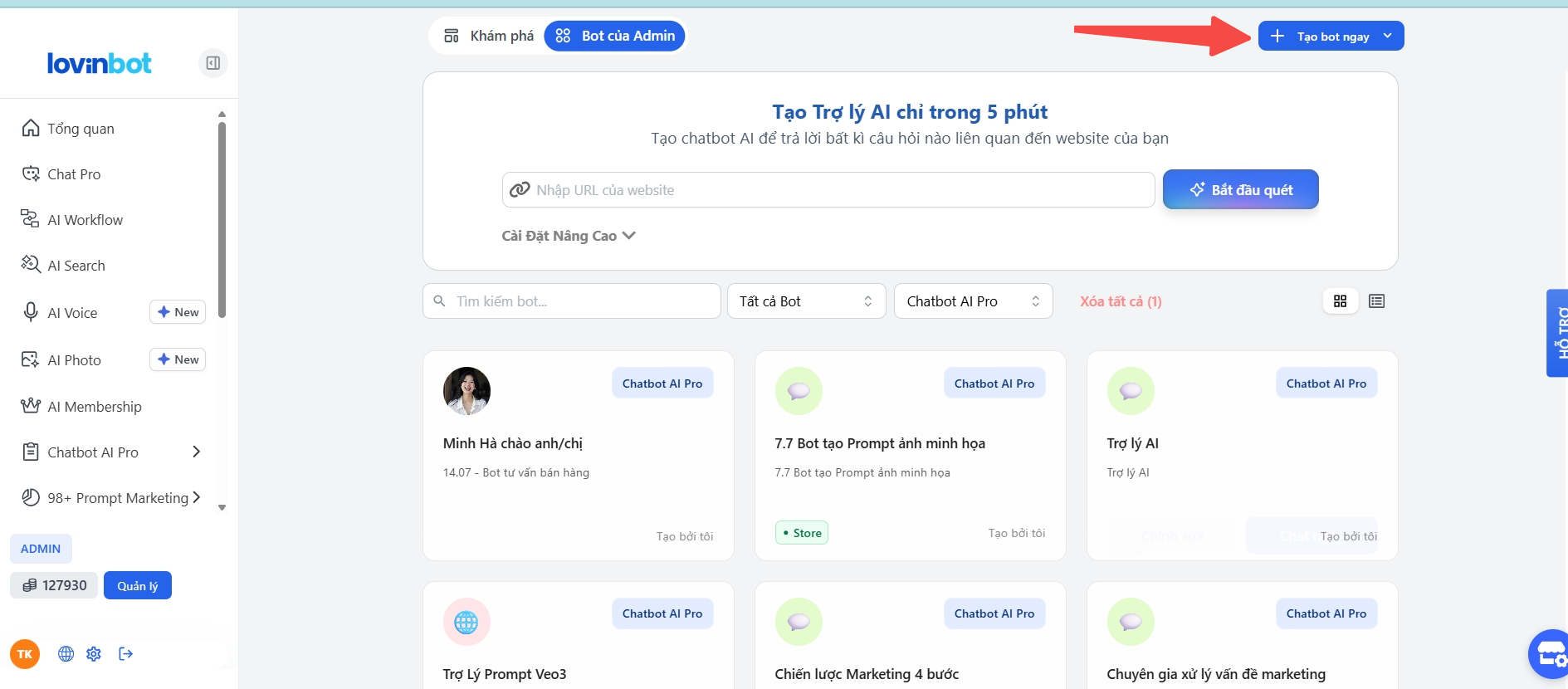
Task: Switch to grid view layout
Action: (1340, 301)
